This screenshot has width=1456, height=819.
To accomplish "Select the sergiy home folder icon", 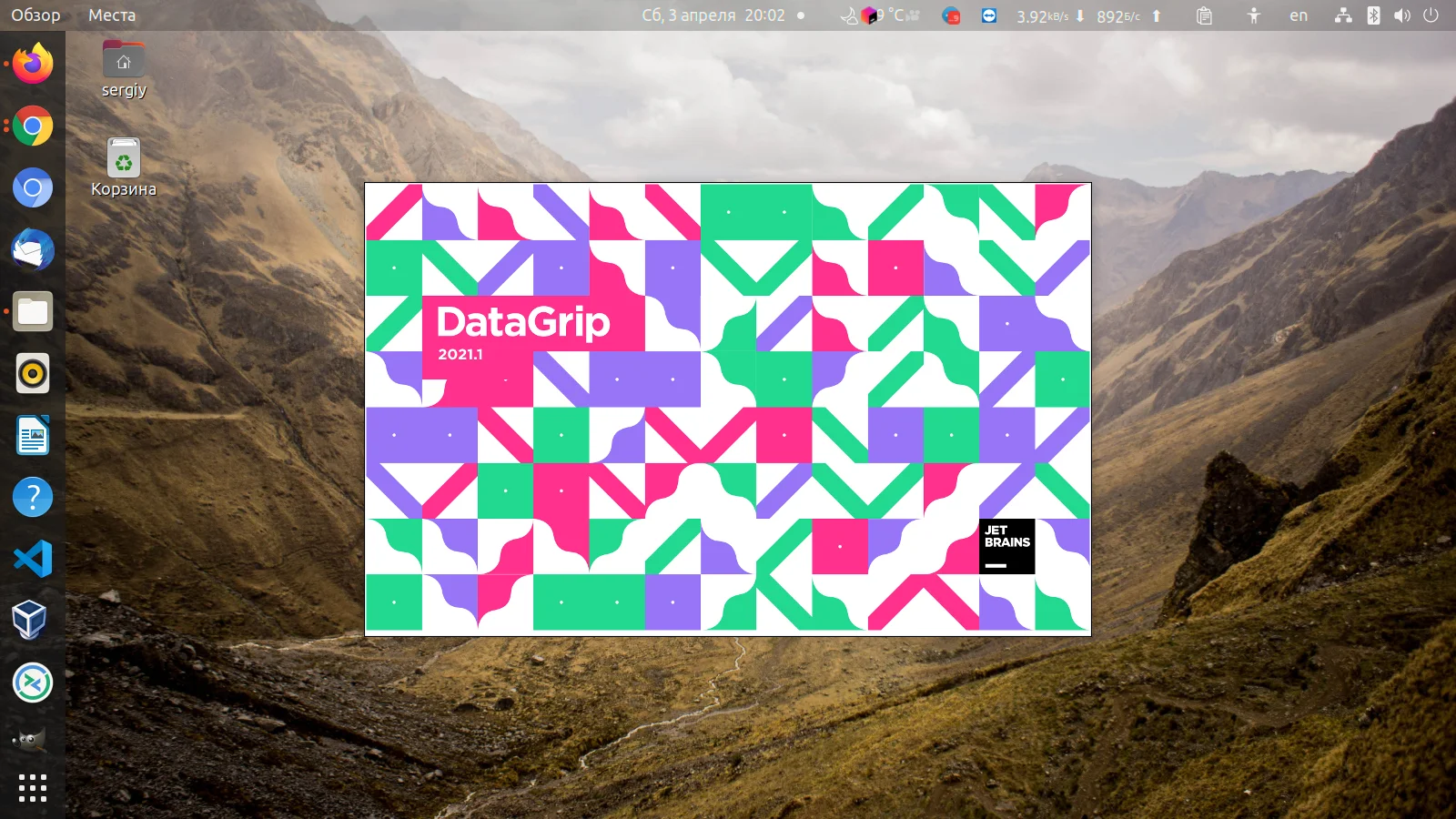I will pos(124,69).
